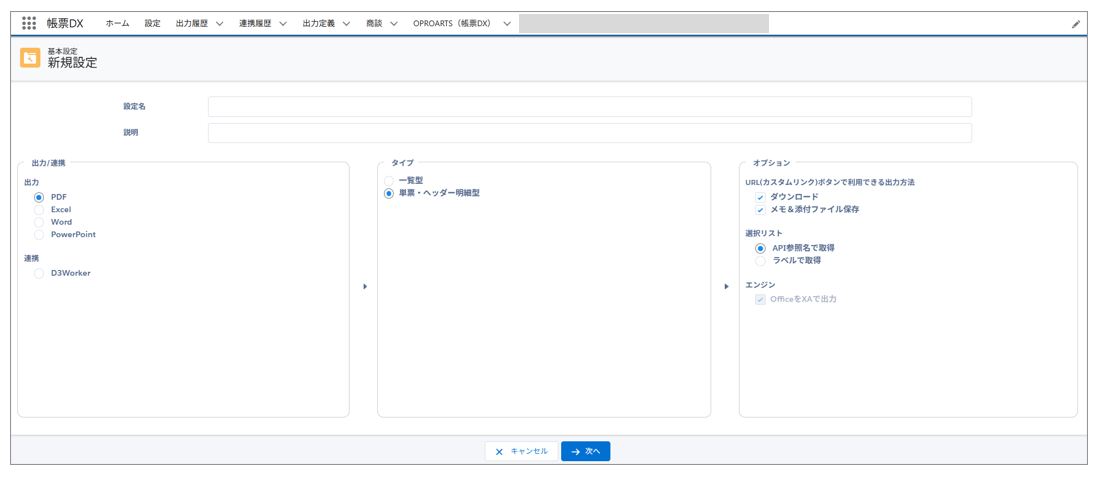Select the 一覧型 type option
Viewport: 1098px width, 478px height.
point(389,181)
